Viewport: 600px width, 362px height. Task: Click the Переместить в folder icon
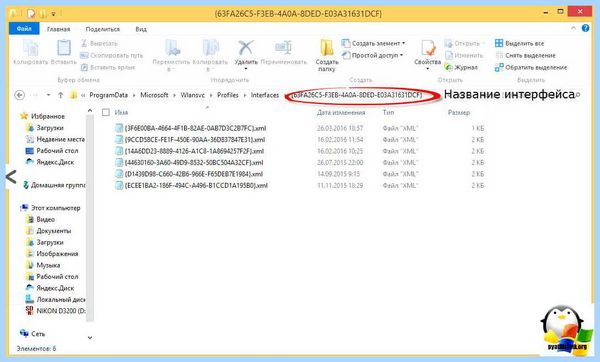[172, 49]
